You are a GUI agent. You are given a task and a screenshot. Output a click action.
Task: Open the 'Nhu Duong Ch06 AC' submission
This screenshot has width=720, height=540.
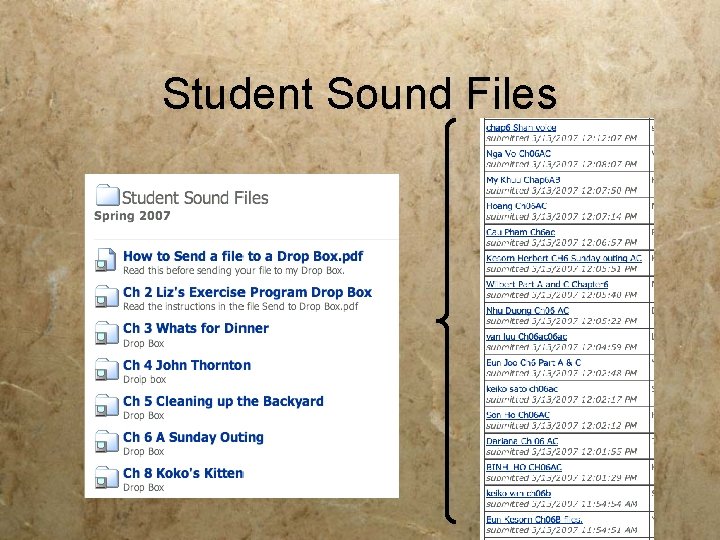click(528, 310)
